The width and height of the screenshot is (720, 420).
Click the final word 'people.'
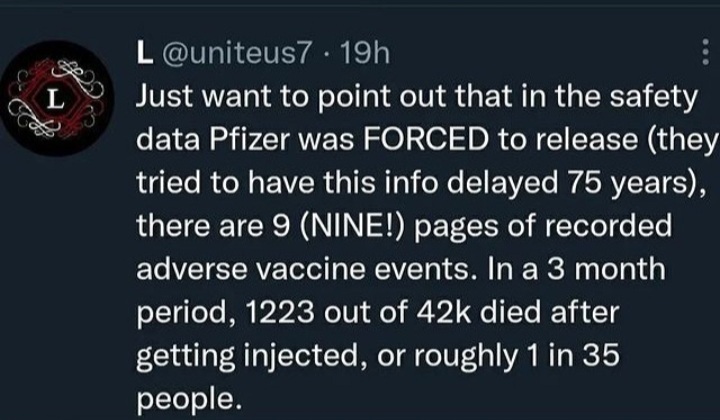point(189,400)
